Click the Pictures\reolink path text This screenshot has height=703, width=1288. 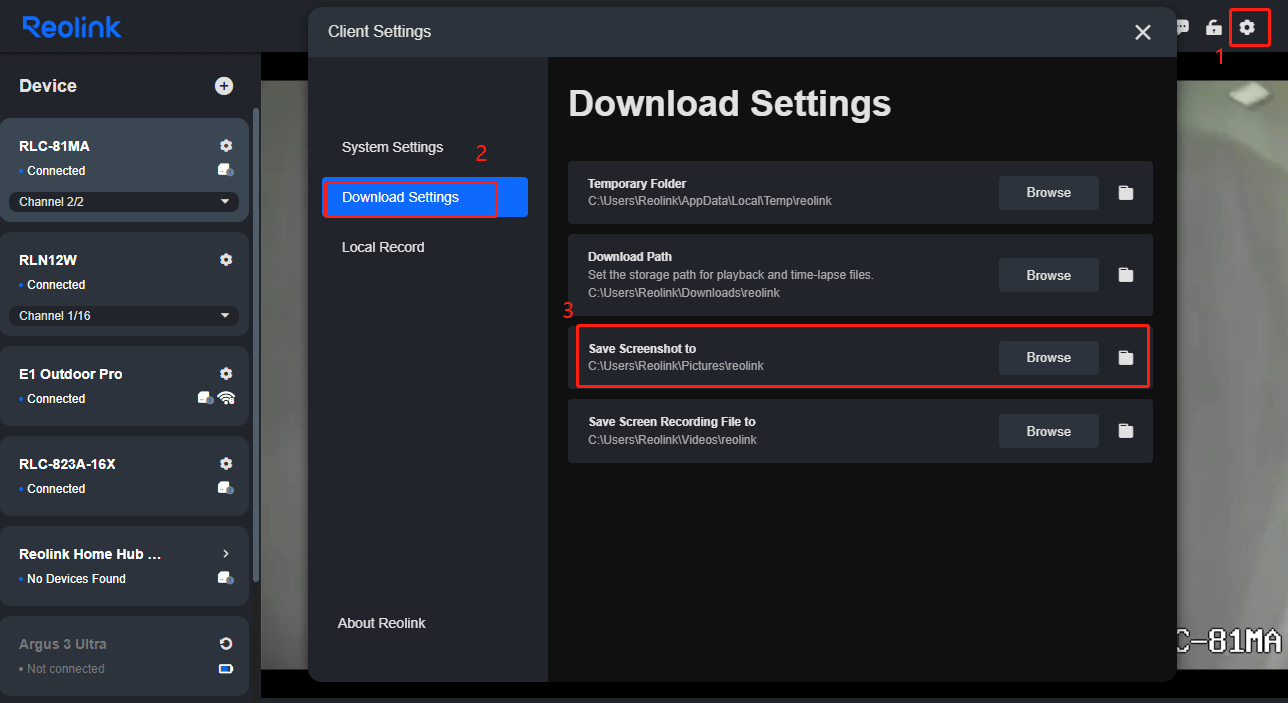676,366
